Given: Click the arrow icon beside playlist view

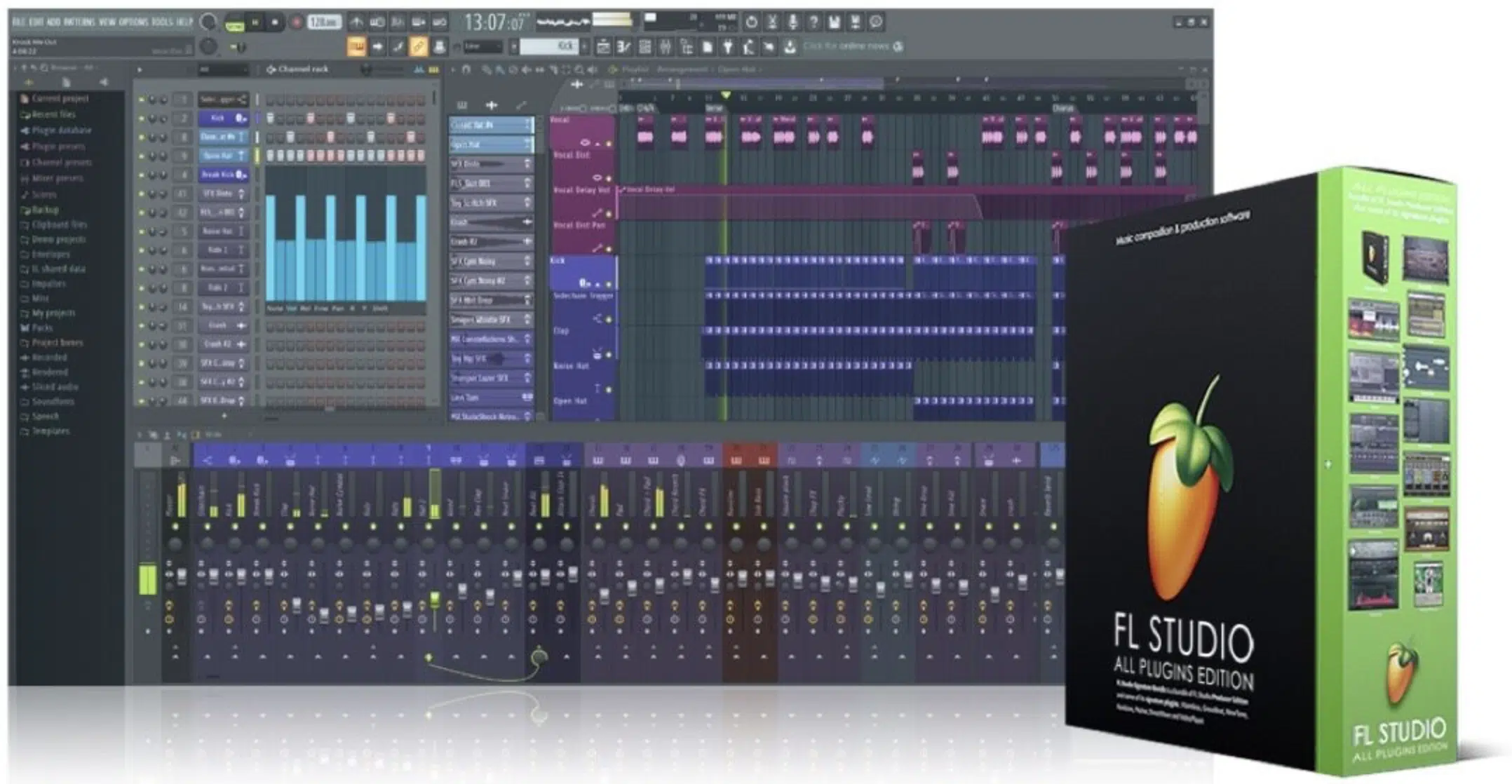Looking at the screenshot, I should click(378, 47).
